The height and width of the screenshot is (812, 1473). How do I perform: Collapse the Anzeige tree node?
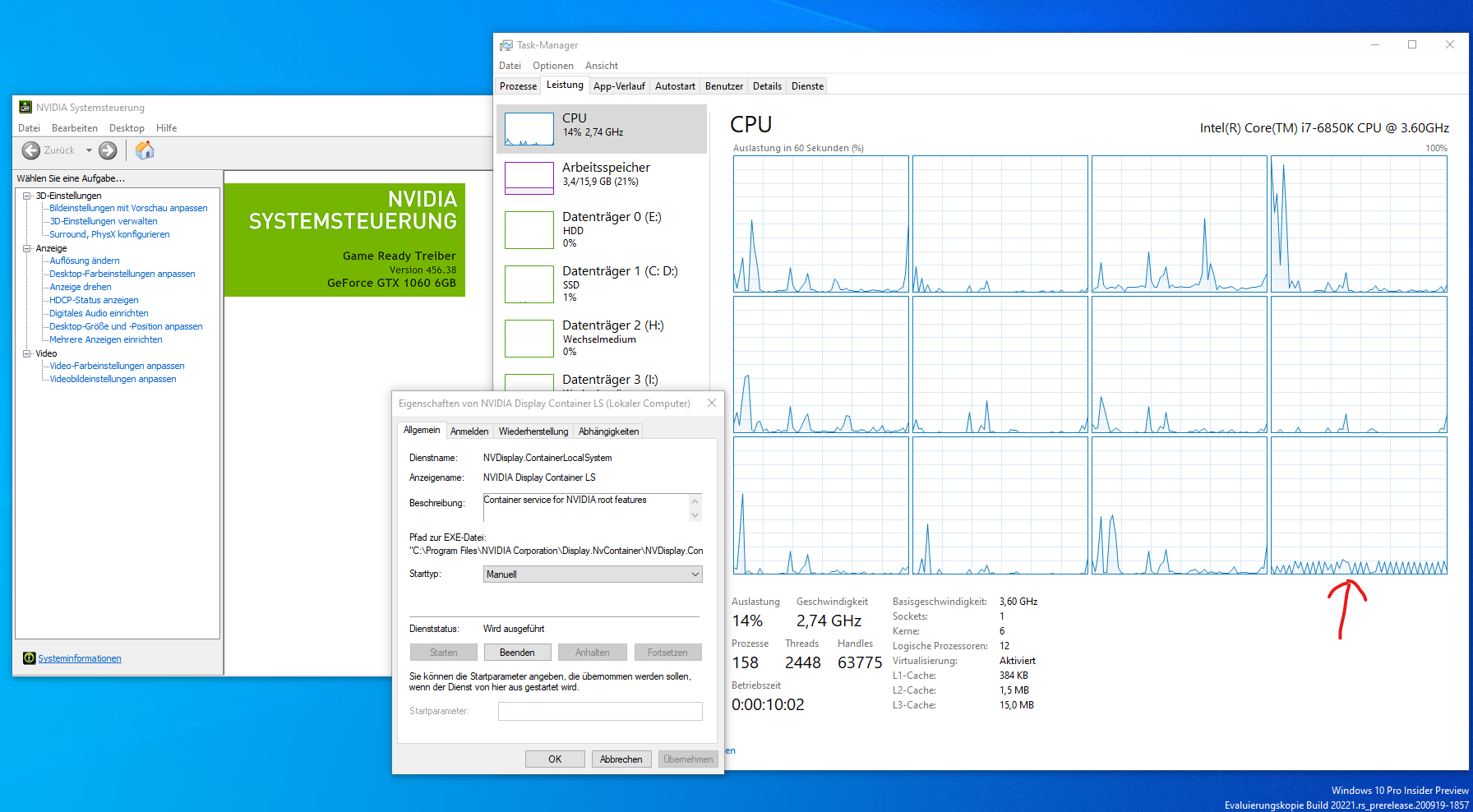point(26,248)
